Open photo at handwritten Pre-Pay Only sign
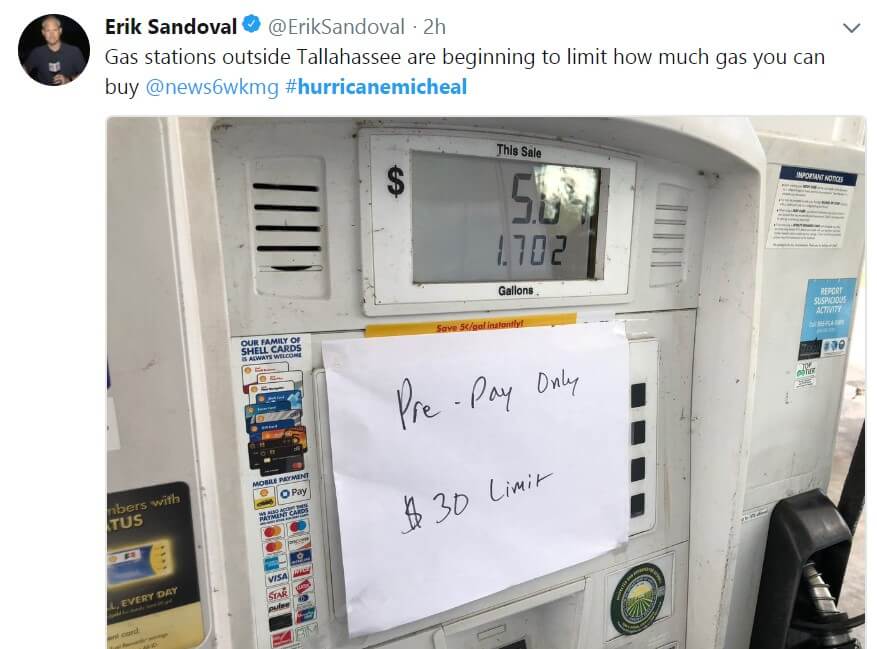The height and width of the screenshot is (649, 877). coord(475,476)
